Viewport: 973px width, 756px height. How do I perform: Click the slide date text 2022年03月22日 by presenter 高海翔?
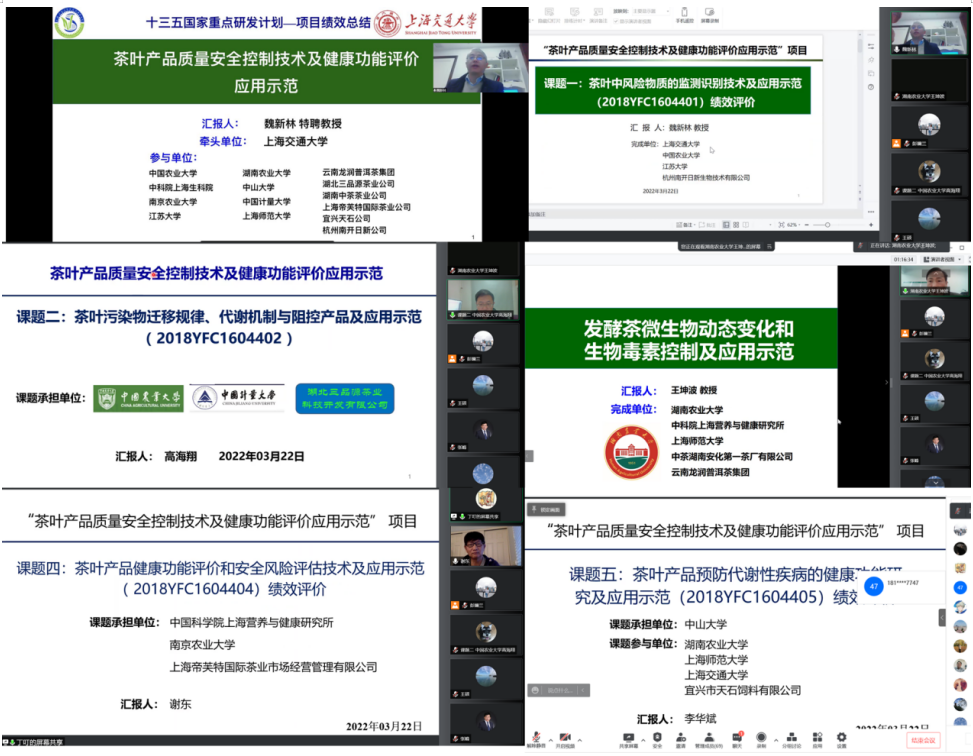[x=261, y=456]
